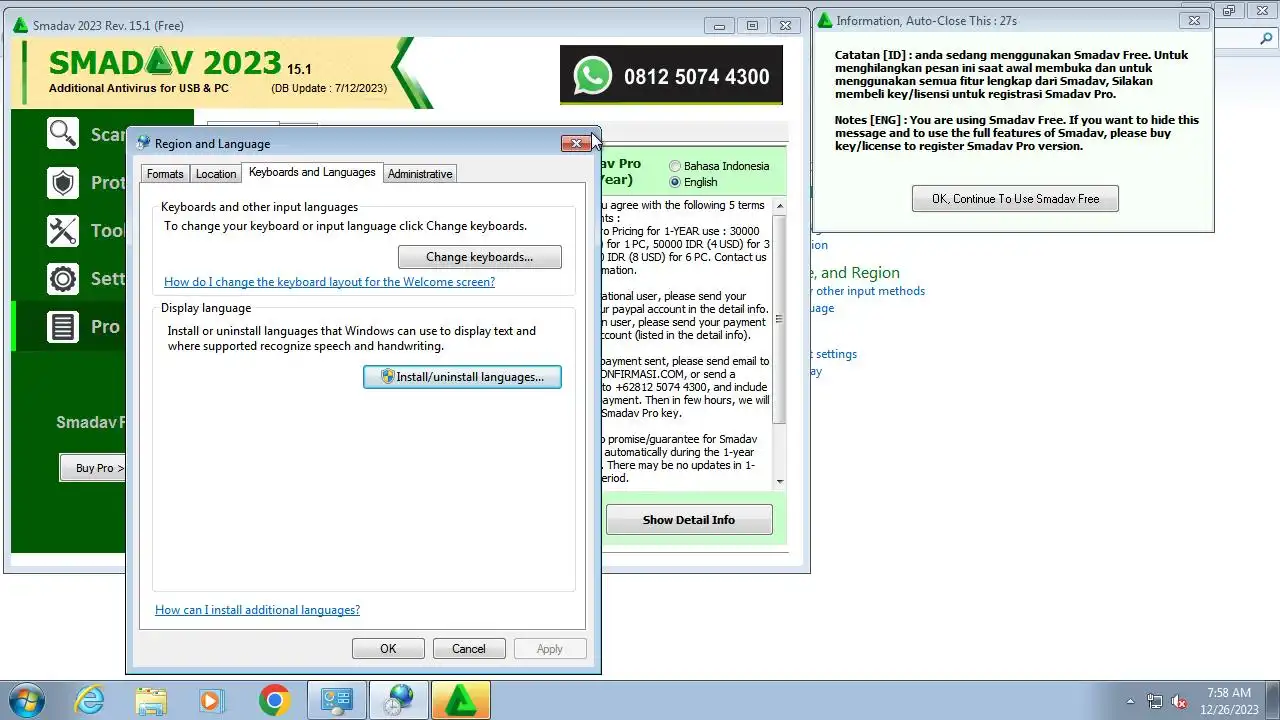Viewport: 1280px width, 720px height.
Task: Open 'How can I install additional languages?' link
Action: click(x=257, y=610)
